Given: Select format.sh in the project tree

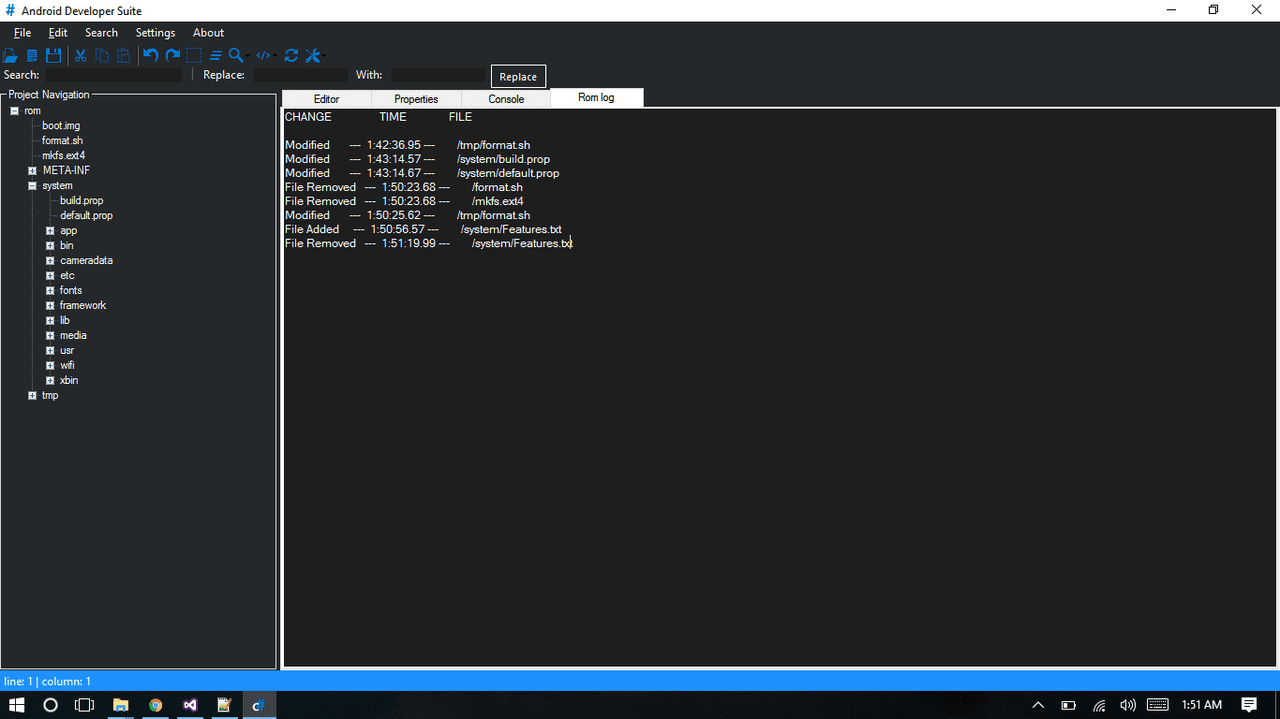Looking at the screenshot, I should point(62,141).
